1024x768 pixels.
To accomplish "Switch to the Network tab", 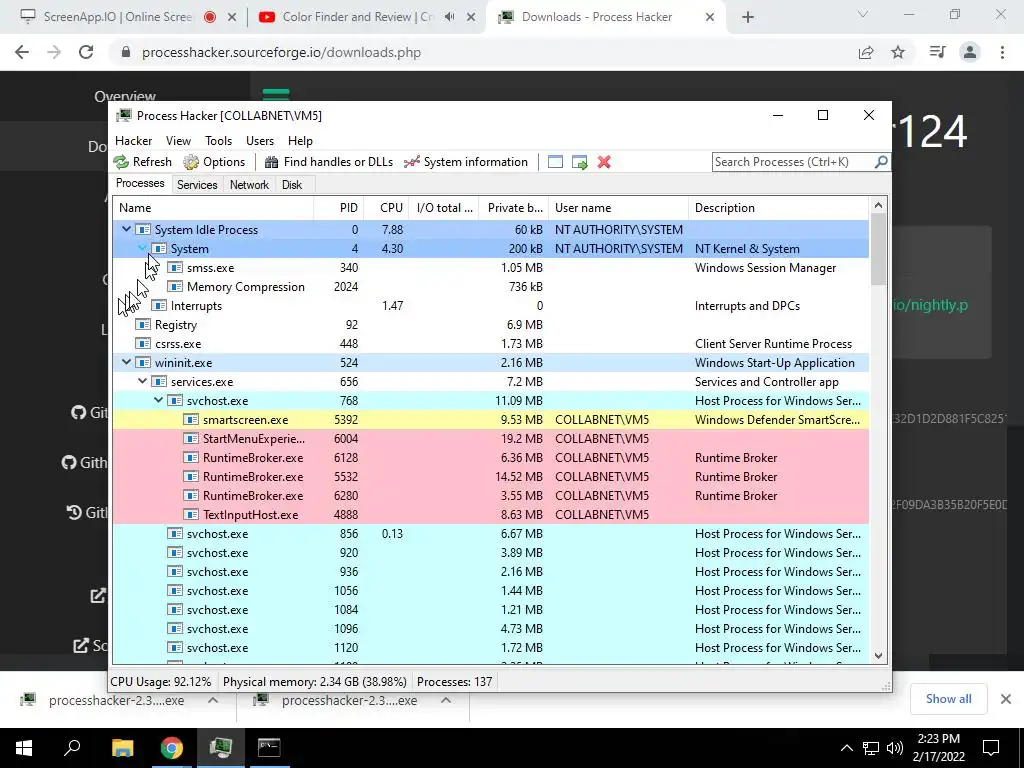I will click(x=249, y=185).
